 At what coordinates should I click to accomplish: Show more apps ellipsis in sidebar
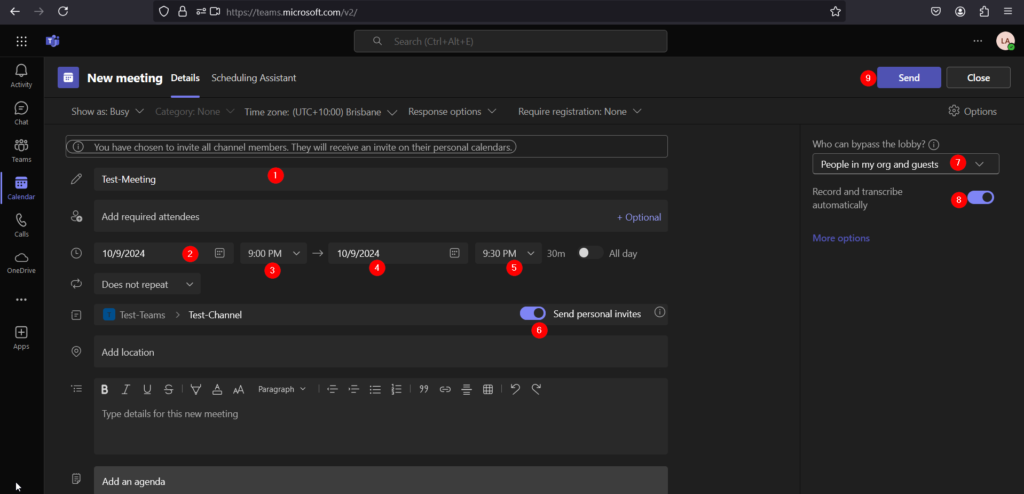[x=21, y=300]
